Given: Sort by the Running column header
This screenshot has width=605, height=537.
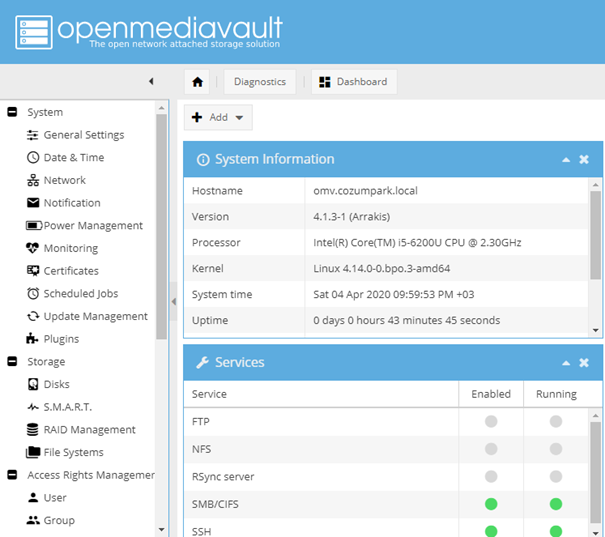Looking at the screenshot, I should 556,394.
